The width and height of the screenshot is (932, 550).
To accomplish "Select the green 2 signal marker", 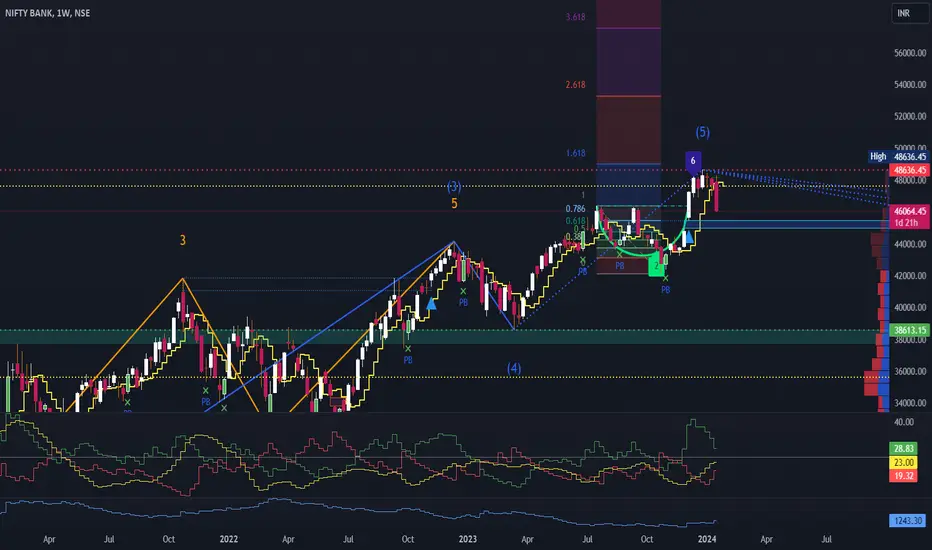I will point(656,266).
